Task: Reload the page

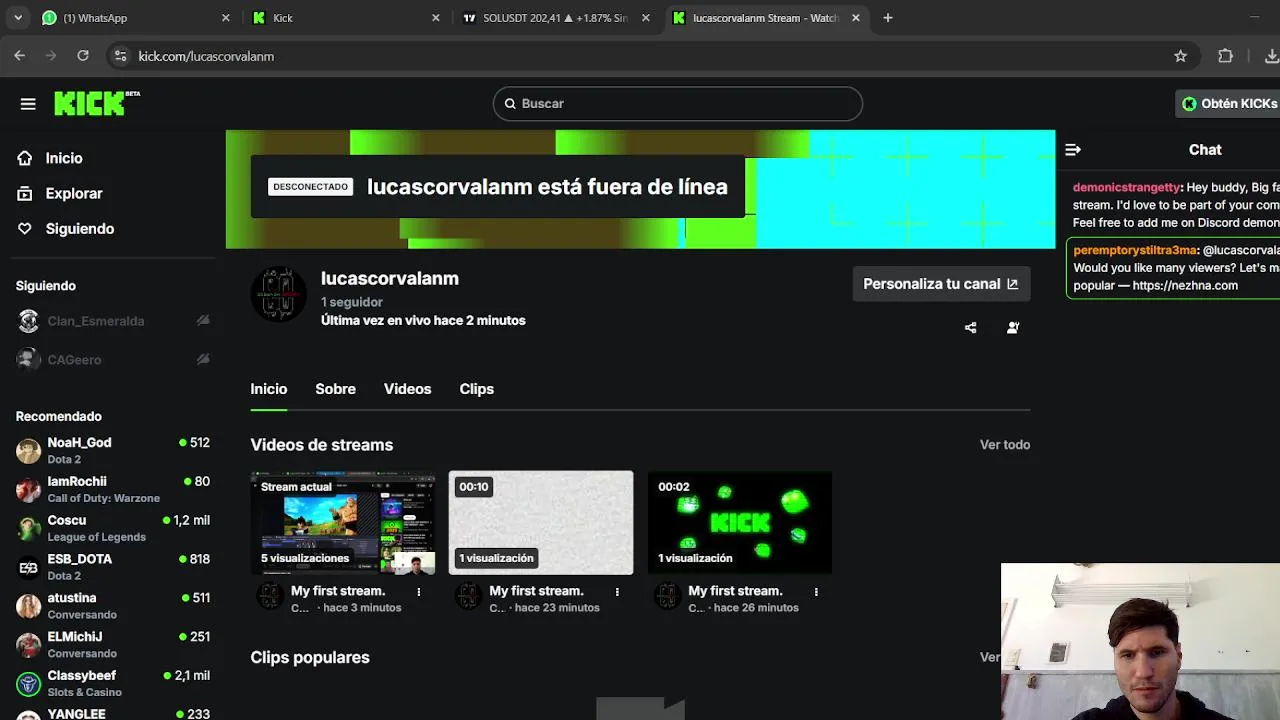Action: 83,56
